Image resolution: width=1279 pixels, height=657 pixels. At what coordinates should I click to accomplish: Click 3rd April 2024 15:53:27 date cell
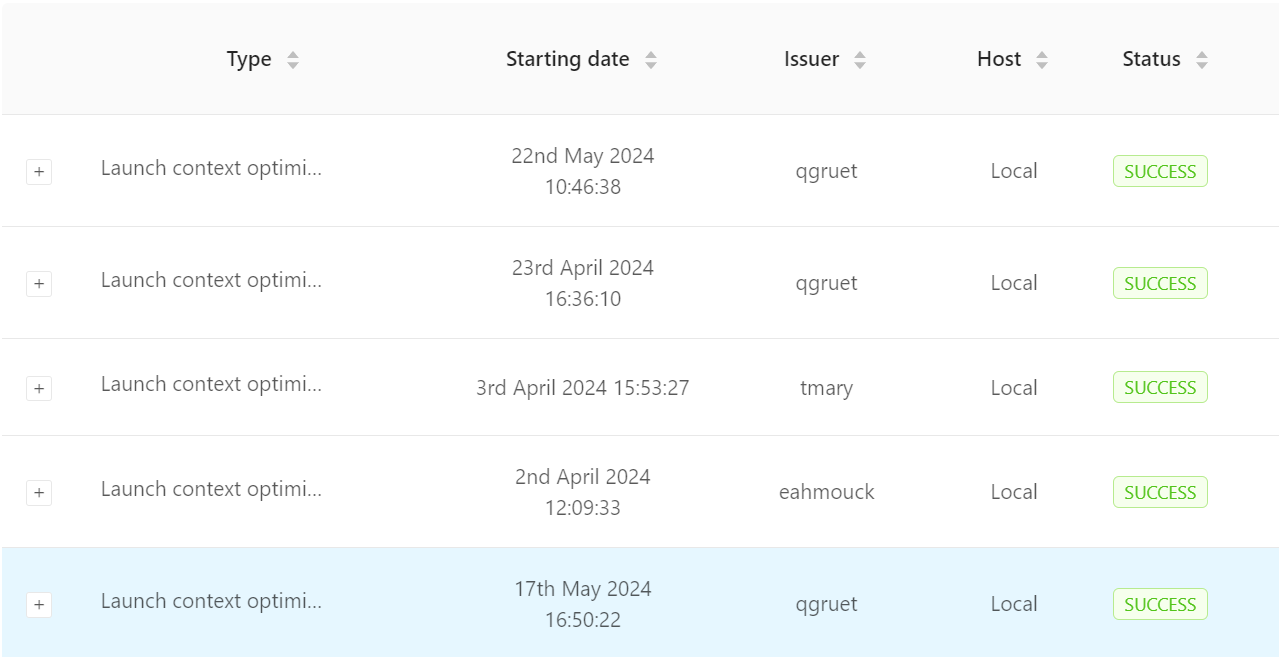[583, 388]
